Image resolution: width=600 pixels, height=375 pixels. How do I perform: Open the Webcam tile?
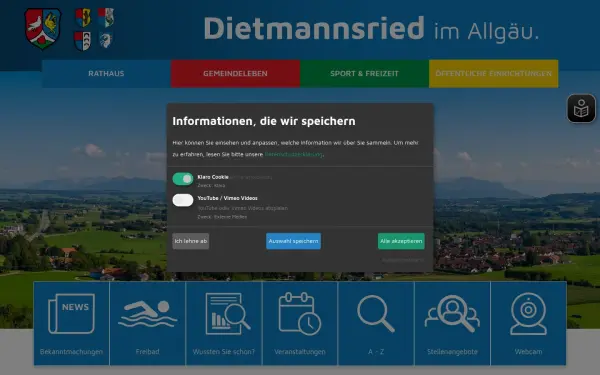pyautogui.click(x=528, y=323)
